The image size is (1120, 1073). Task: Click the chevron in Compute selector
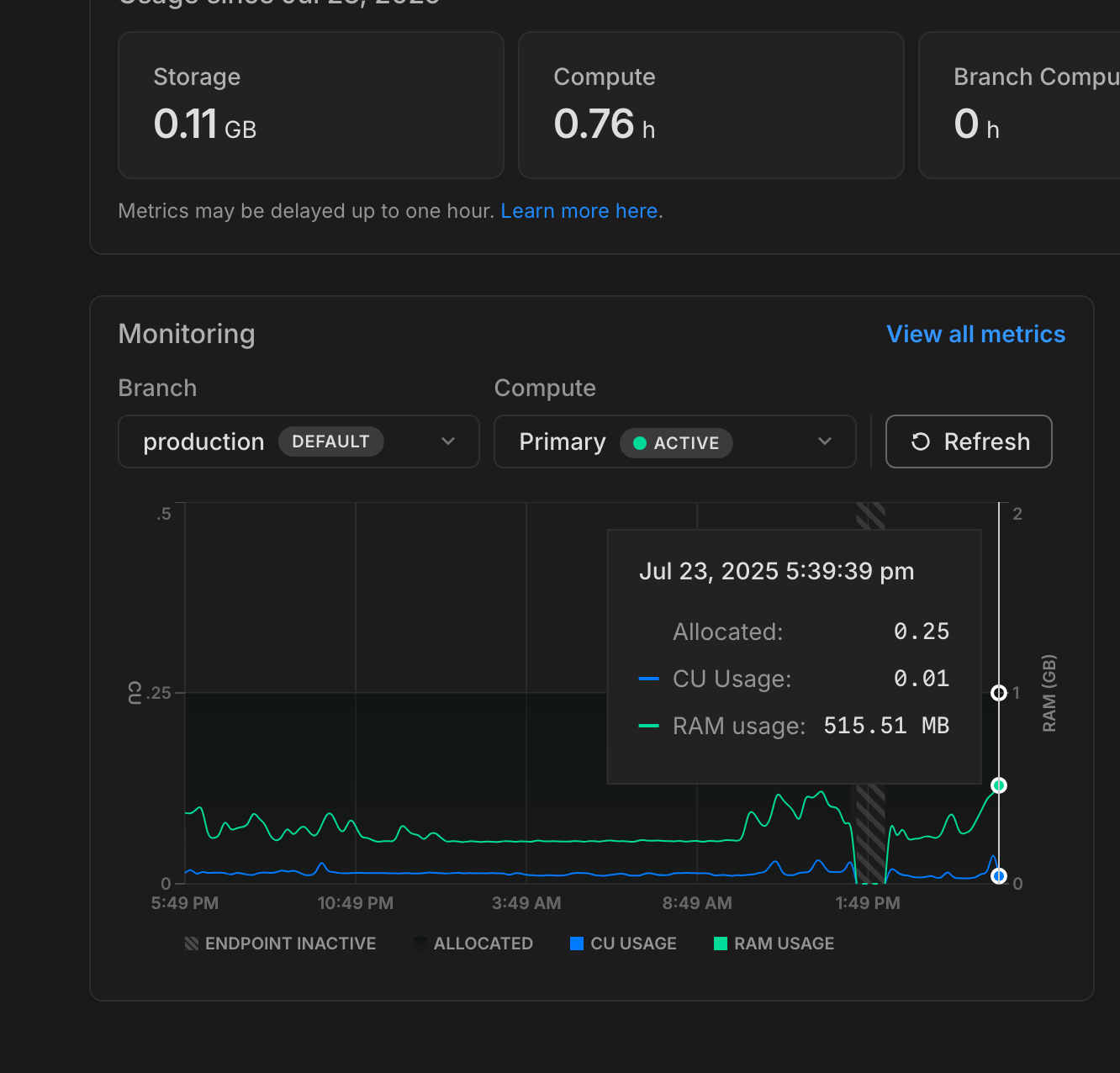[x=825, y=441]
